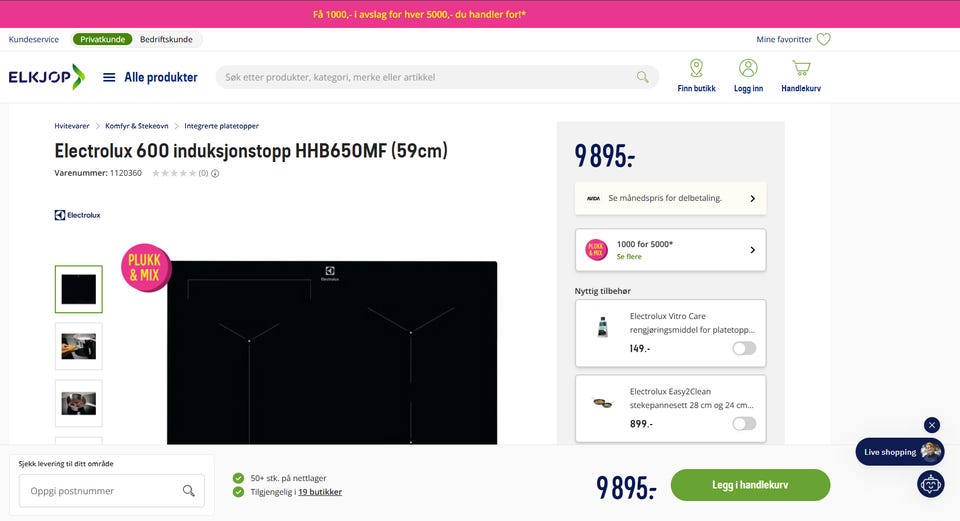Expand Se månedspris for delbetaling
Screen dimensions: 960x521
tap(670, 198)
